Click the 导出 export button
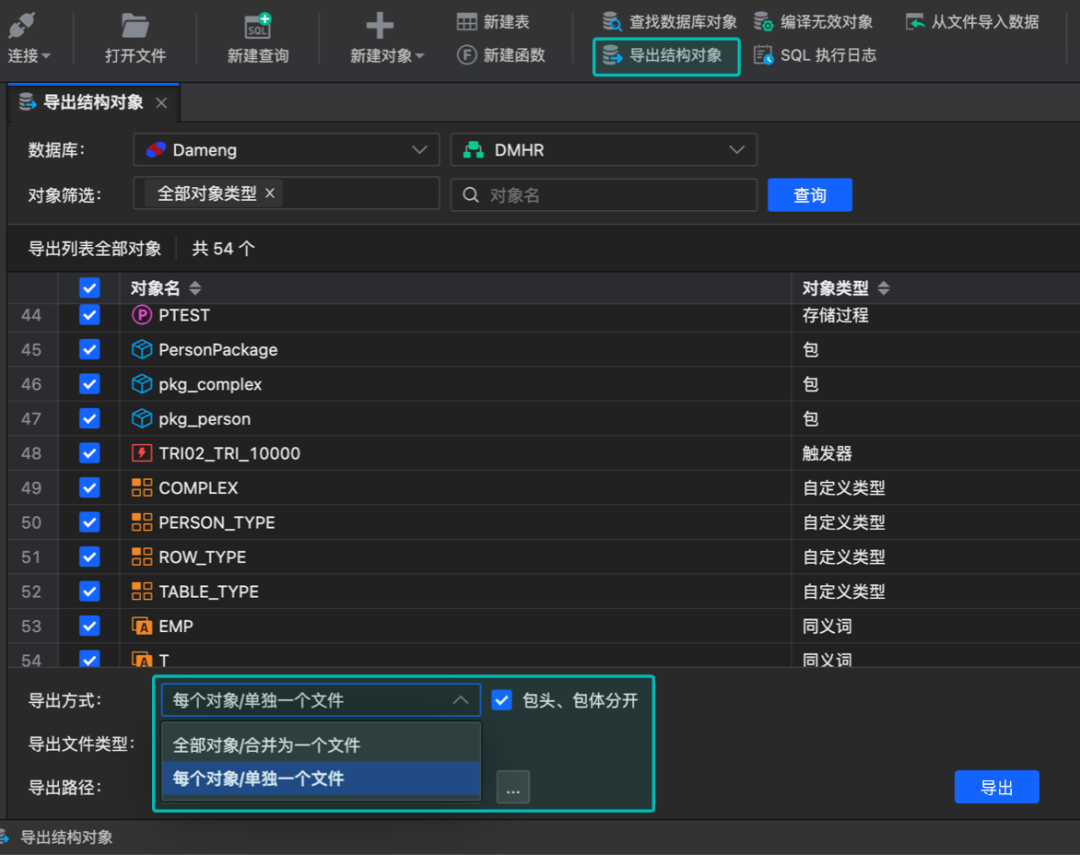This screenshot has height=855, width=1080. pos(997,787)
